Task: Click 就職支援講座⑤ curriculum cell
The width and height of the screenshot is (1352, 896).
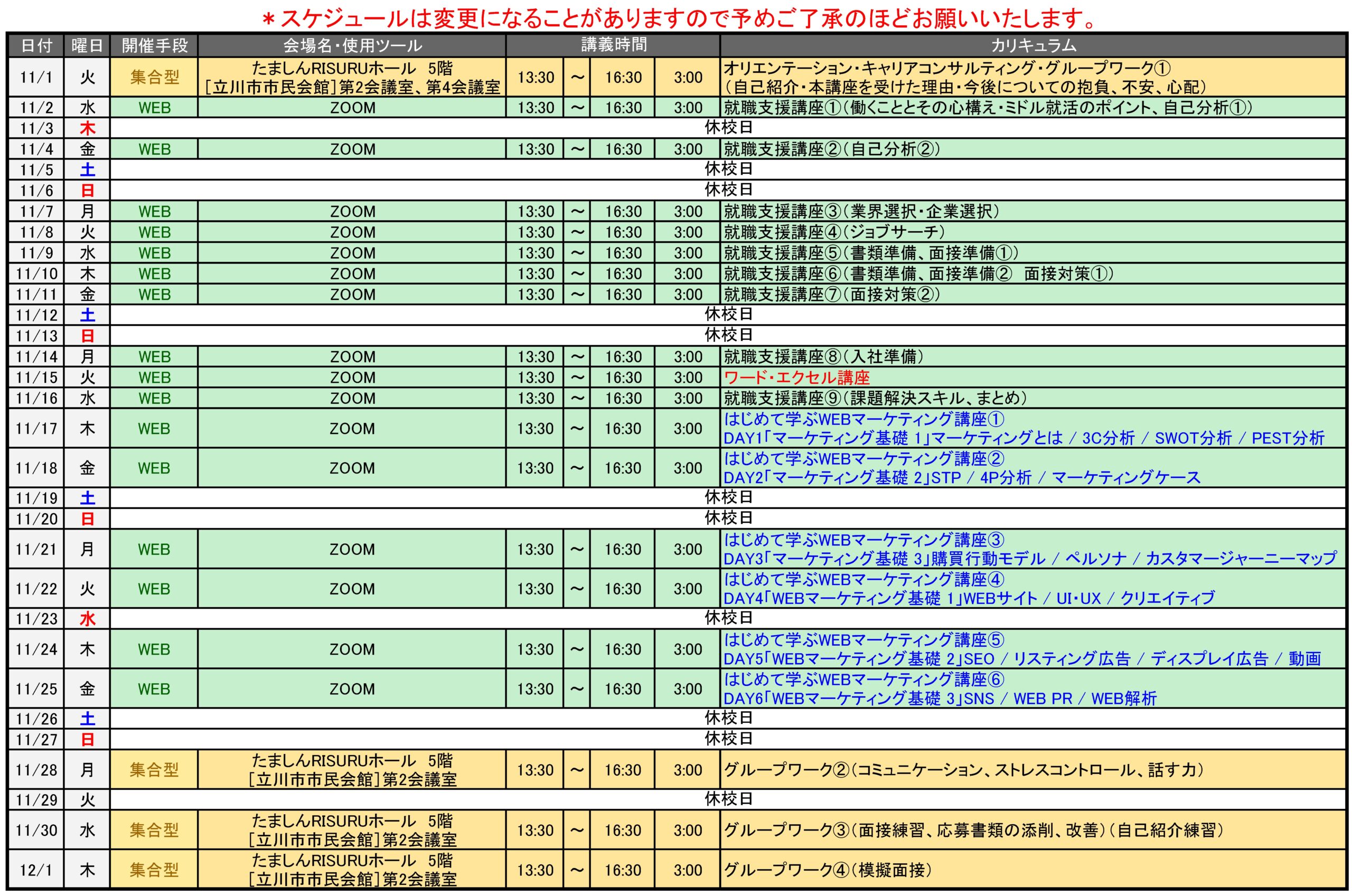Action: 1033,252
